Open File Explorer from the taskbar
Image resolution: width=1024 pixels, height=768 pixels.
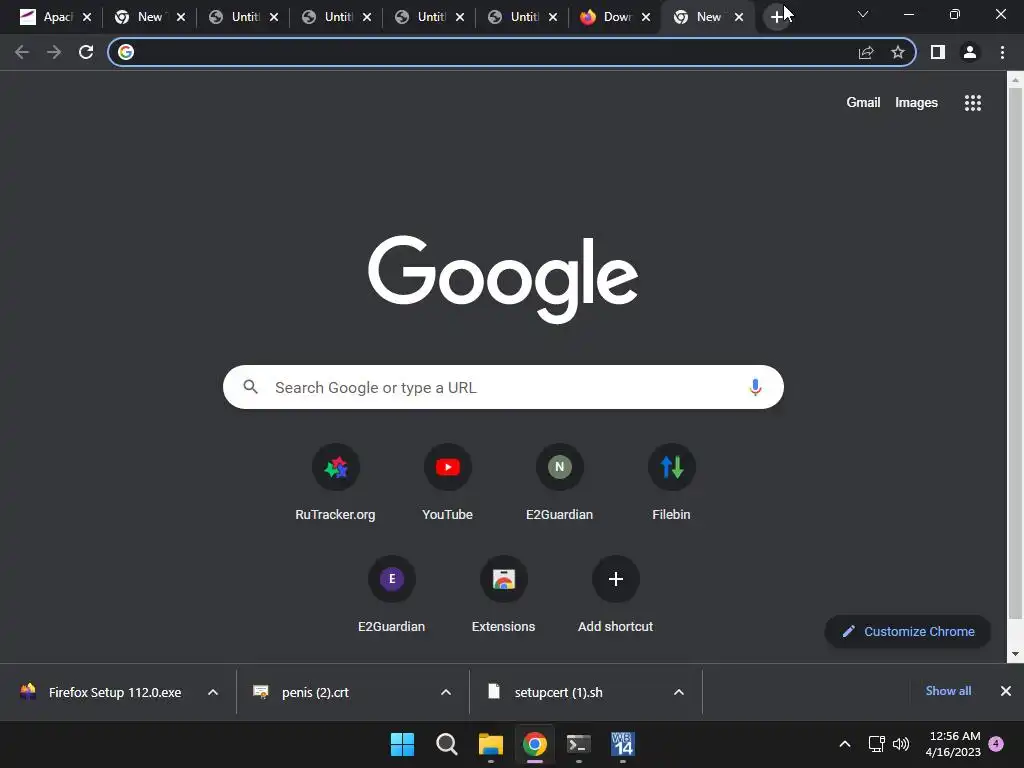click(x=490, y=744)
